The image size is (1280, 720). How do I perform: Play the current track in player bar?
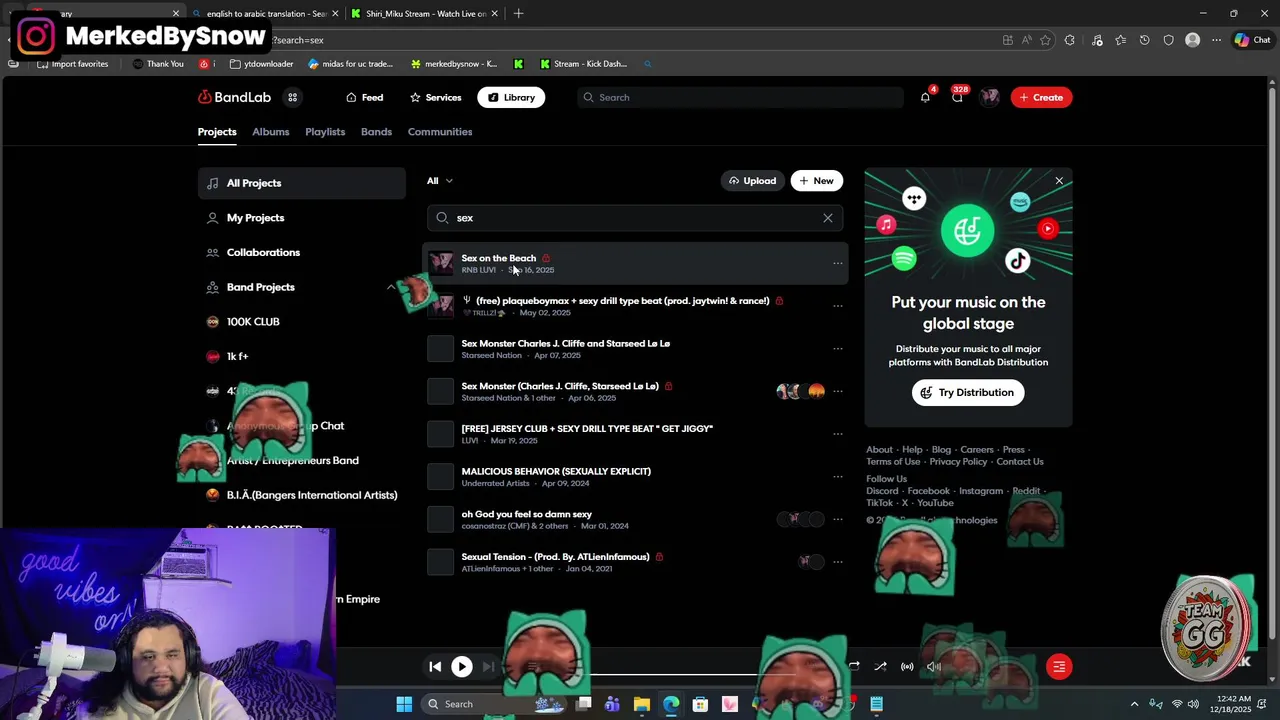coord(461,667)
